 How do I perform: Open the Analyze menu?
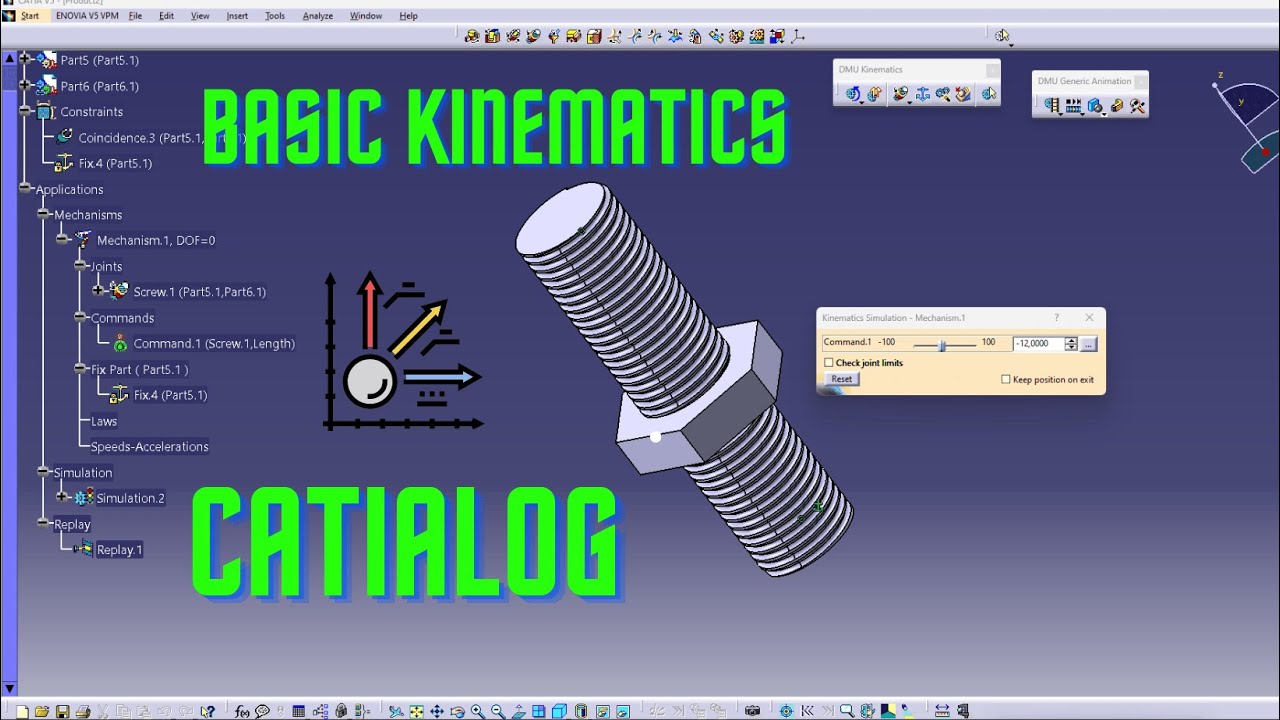coord(318,16)
